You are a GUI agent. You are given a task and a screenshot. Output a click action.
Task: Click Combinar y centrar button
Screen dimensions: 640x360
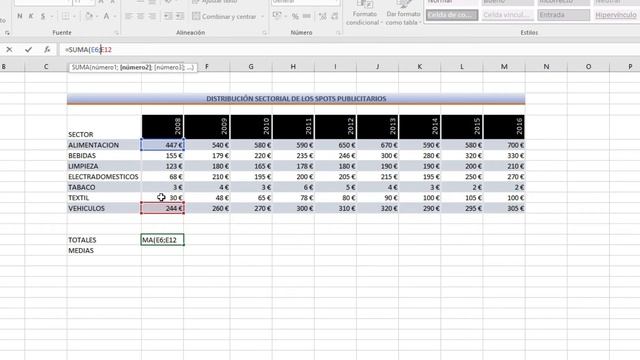coord(224,16)
